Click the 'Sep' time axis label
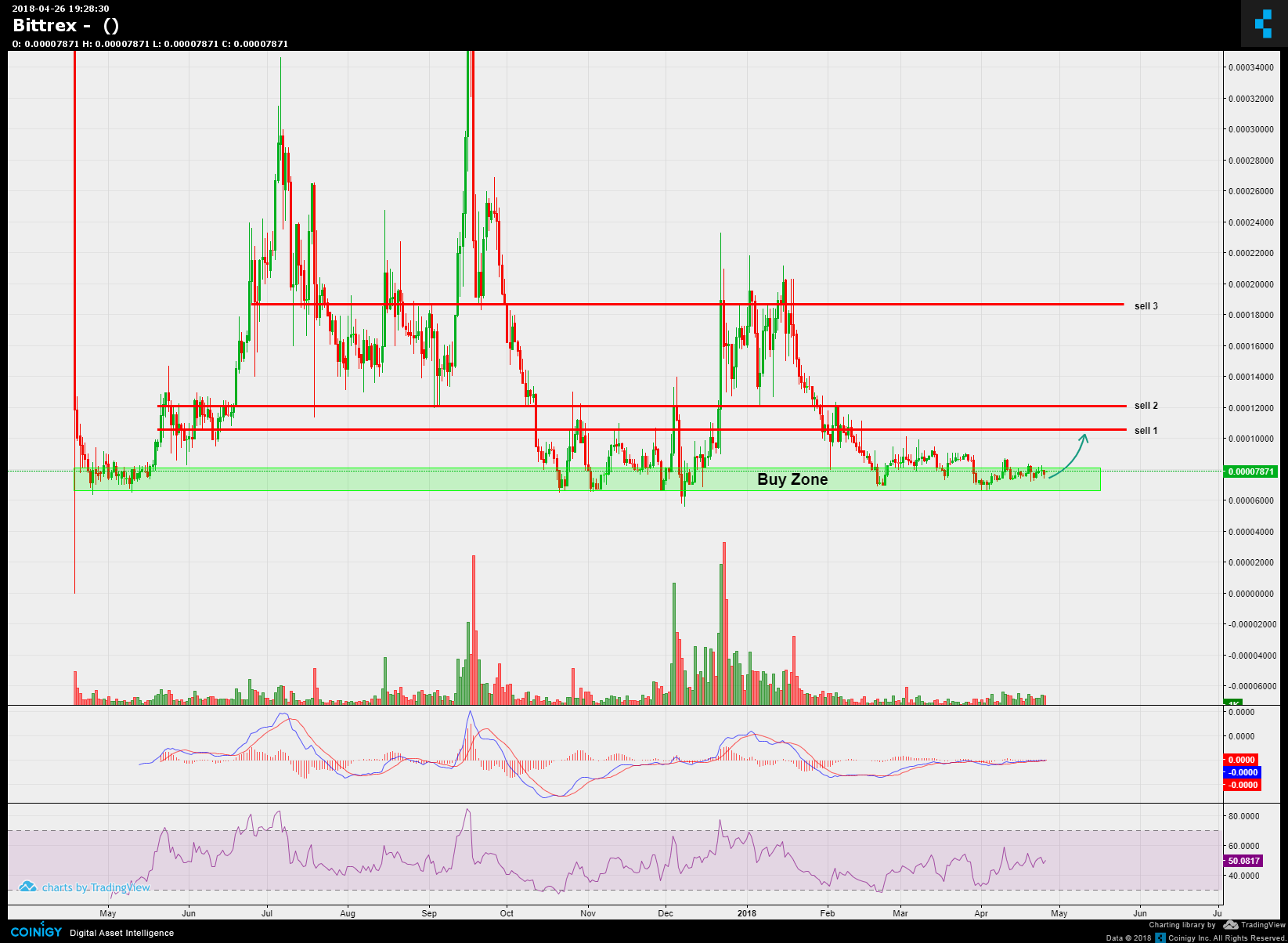 tap(429, 913)
